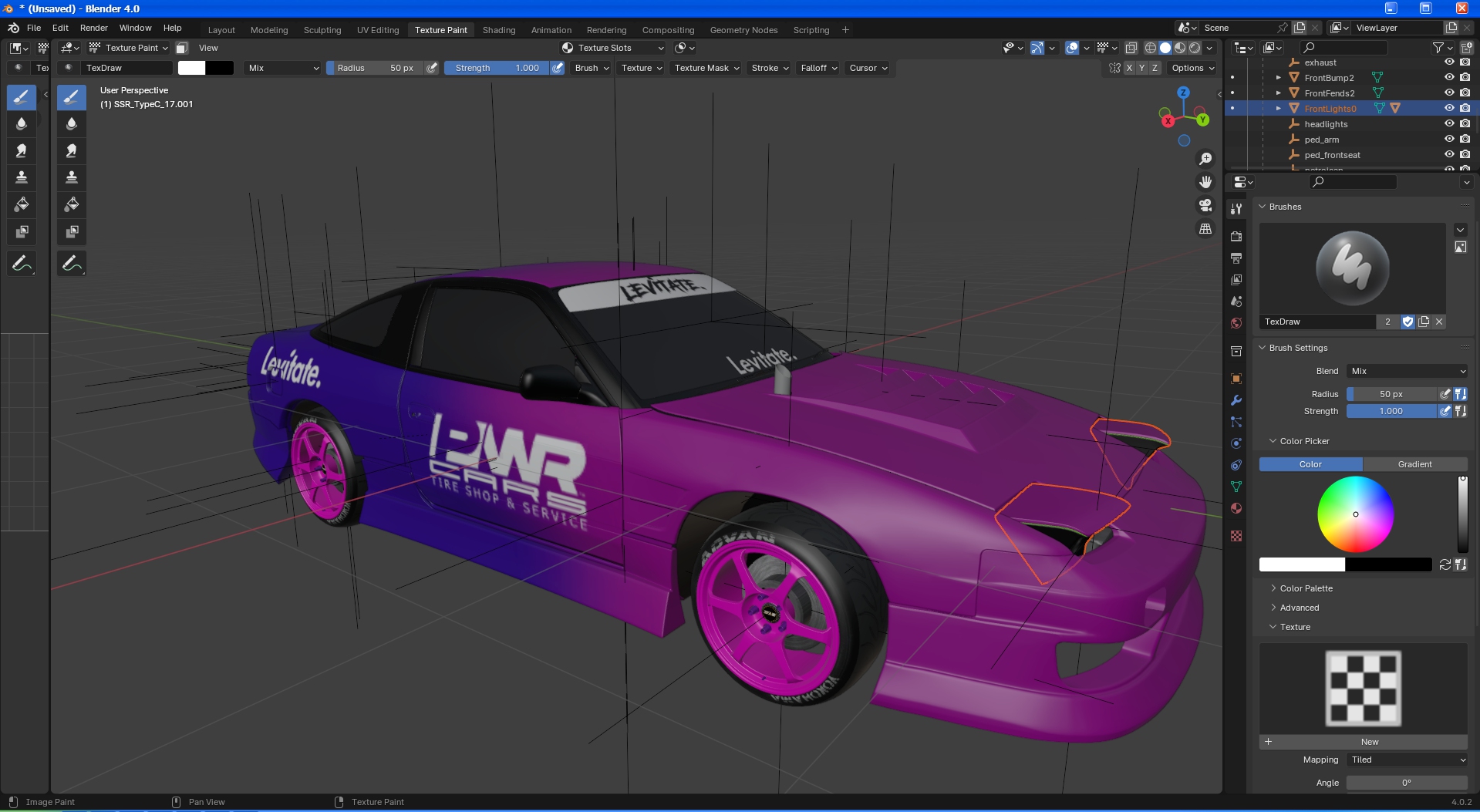Open the Object Data mesh properties tab

(x=1236, y=487)
